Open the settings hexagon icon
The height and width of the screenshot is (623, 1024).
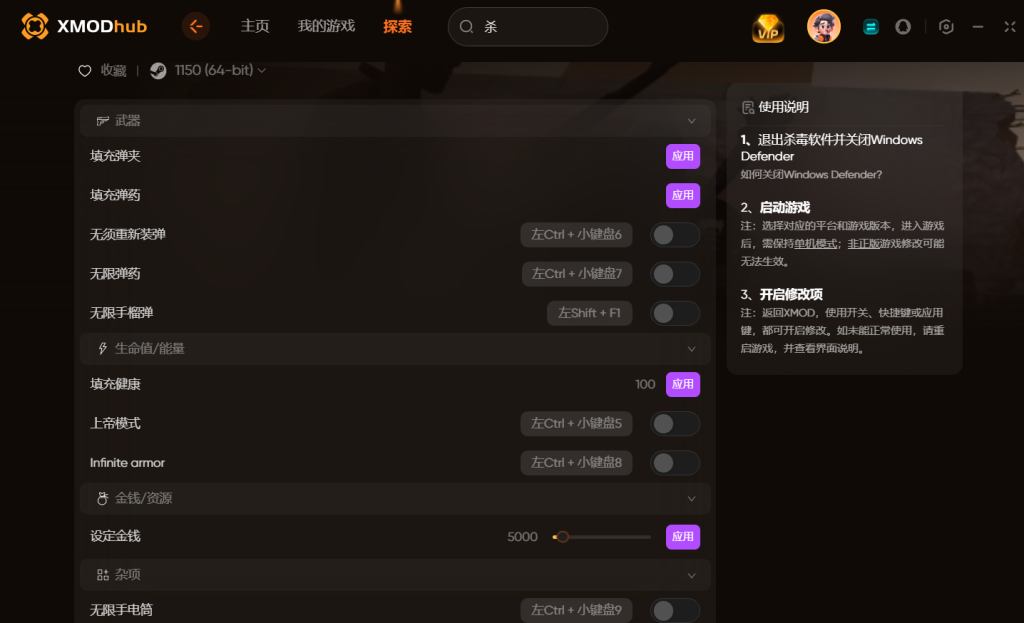point(946,27)
